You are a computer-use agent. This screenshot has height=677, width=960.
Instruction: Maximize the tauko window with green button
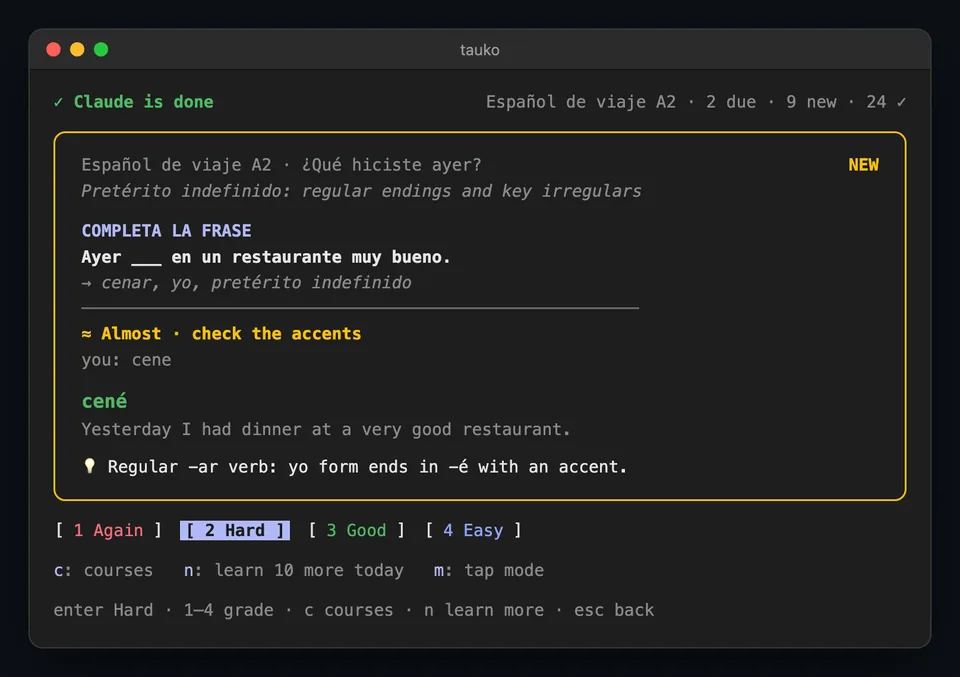tap(101, 50)
